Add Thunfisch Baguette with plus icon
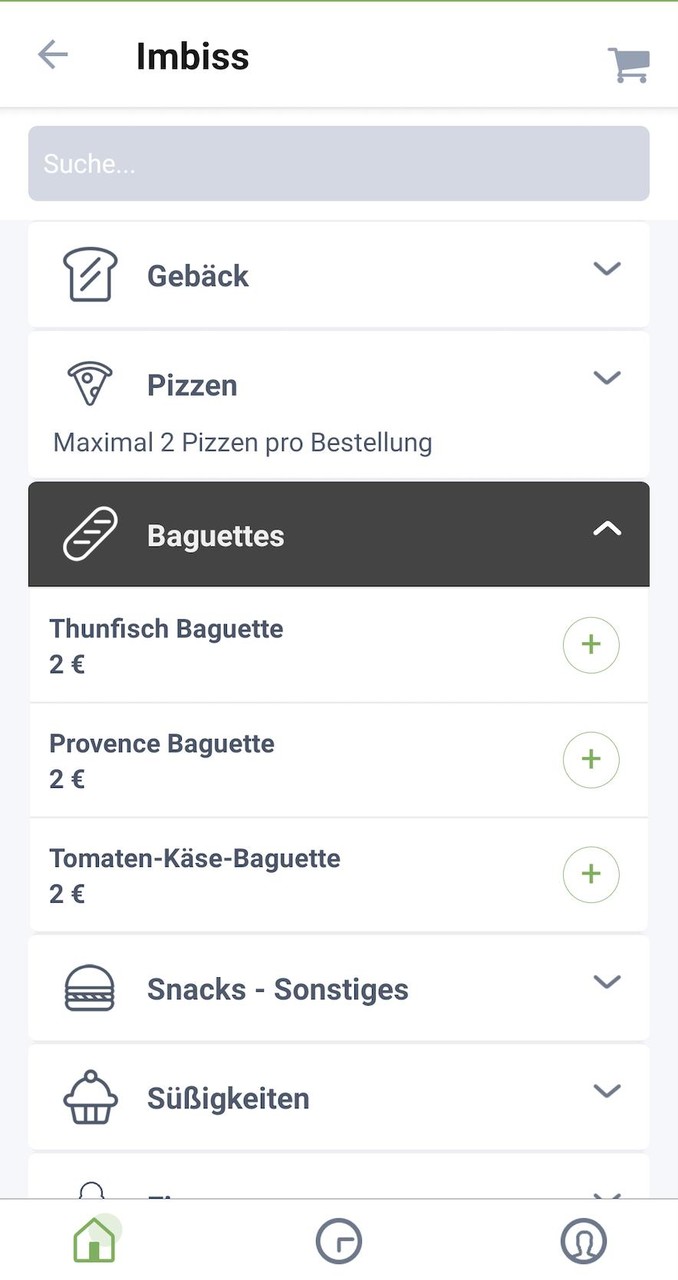 [x=591, y=645]
